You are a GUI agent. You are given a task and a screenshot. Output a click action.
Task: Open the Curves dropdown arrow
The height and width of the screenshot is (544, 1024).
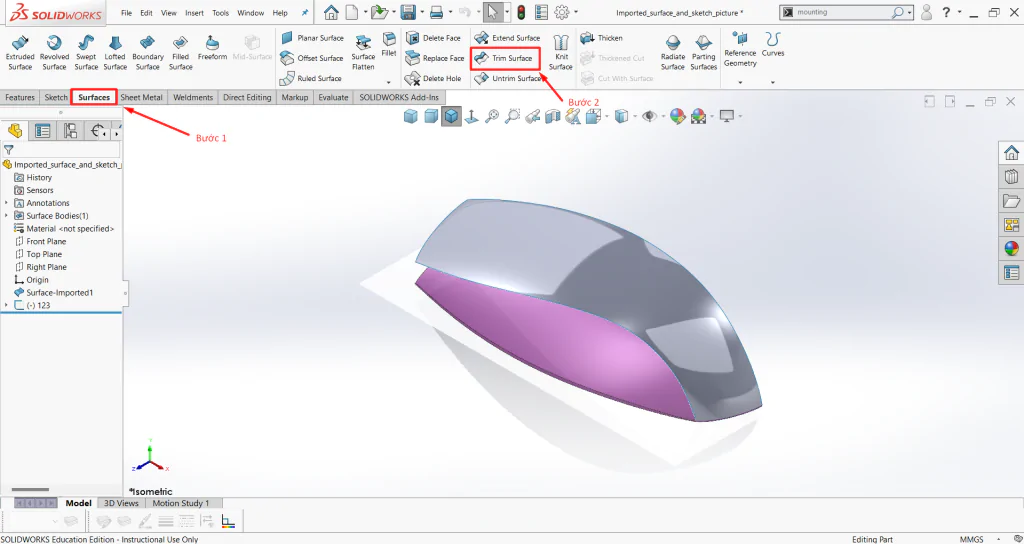click(773, 82)
